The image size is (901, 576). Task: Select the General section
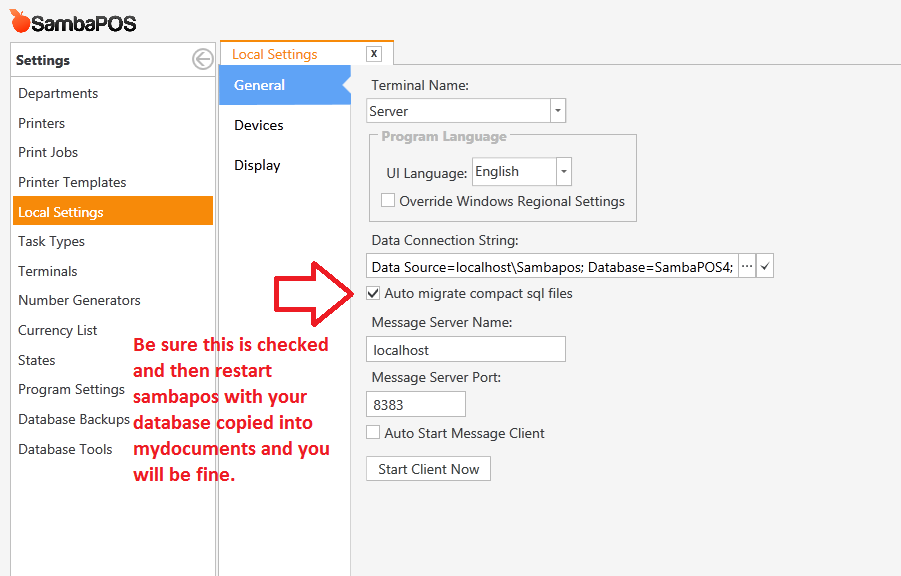click(x=284, y=85)
